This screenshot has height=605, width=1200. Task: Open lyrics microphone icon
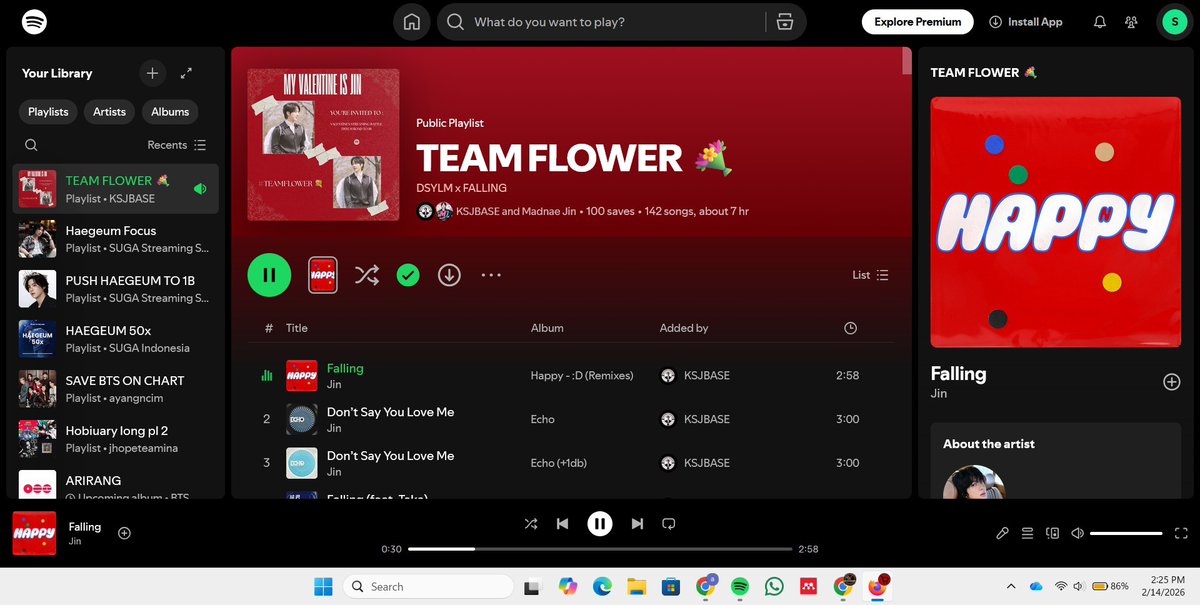coord(1003,533)
